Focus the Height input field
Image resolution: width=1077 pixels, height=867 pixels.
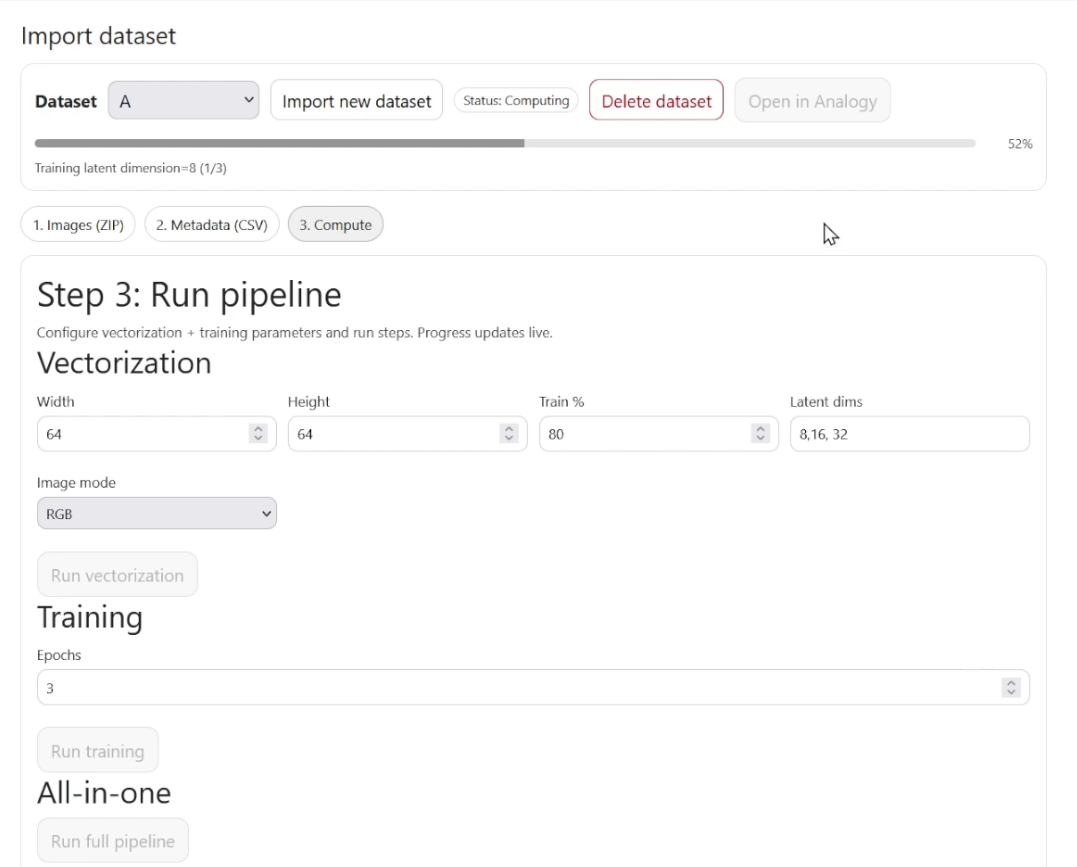tap(392, 434)
